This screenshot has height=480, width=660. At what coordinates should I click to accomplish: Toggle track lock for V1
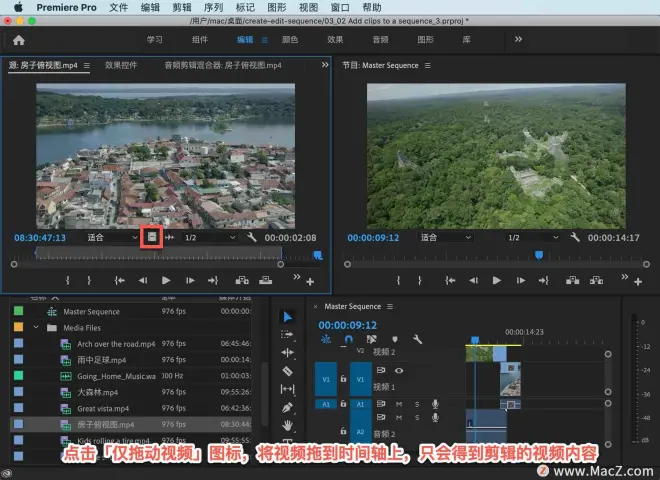tap(343, 379)
